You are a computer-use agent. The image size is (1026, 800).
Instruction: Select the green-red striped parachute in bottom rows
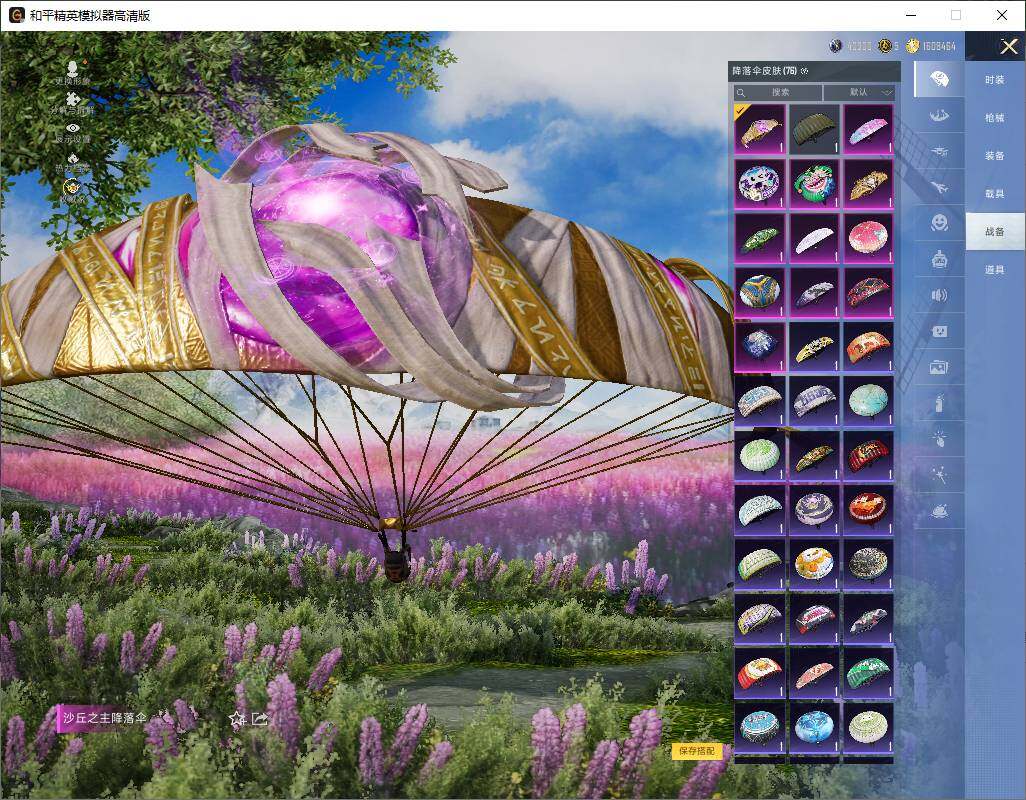(x=868, y=672)
